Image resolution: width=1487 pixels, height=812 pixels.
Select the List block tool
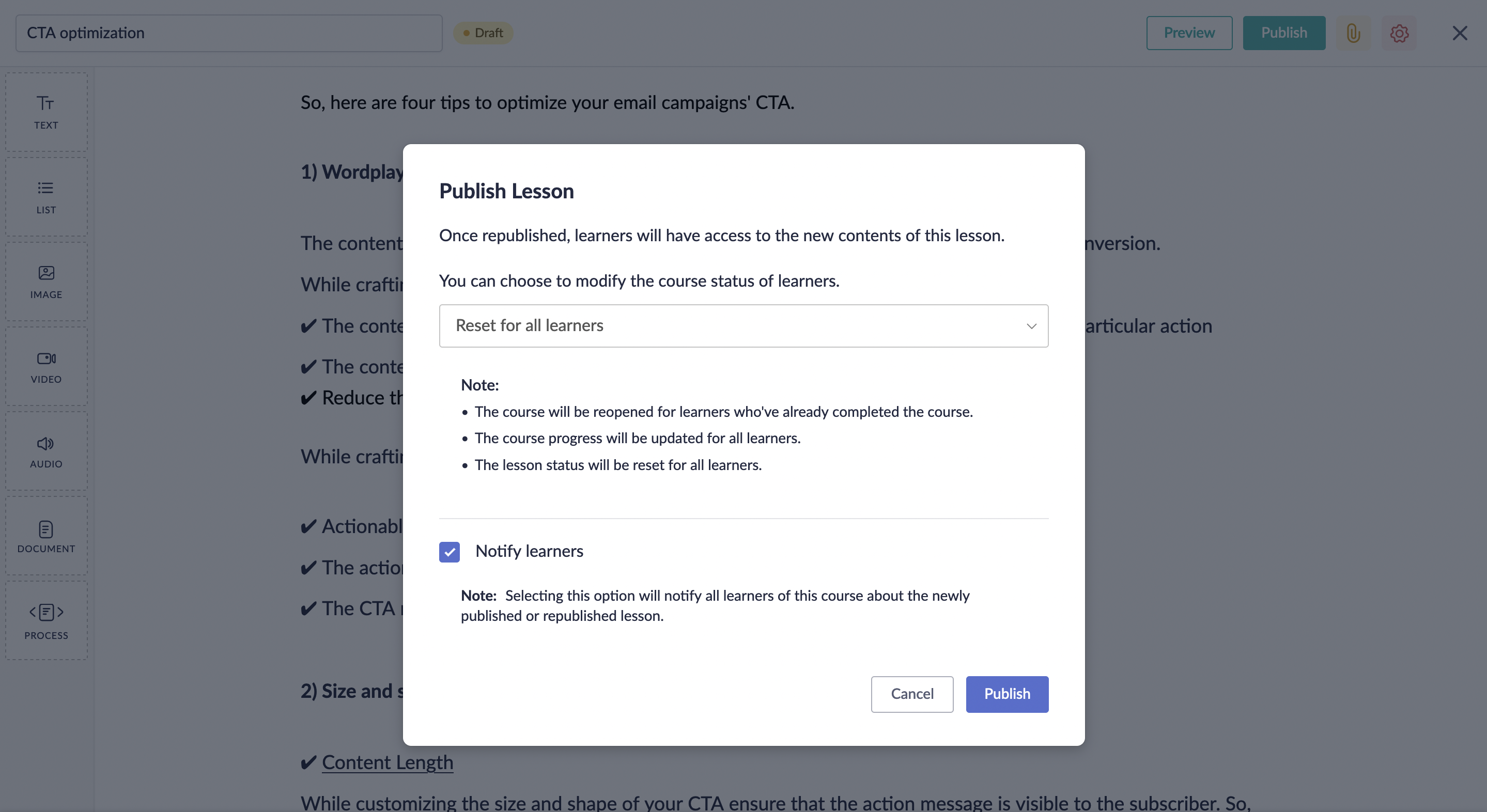(46, 197)
